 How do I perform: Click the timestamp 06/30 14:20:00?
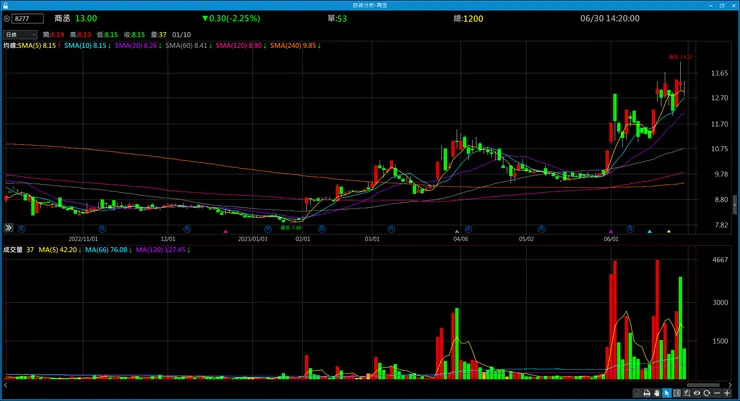pyautogui.click(x=610, y=18)
